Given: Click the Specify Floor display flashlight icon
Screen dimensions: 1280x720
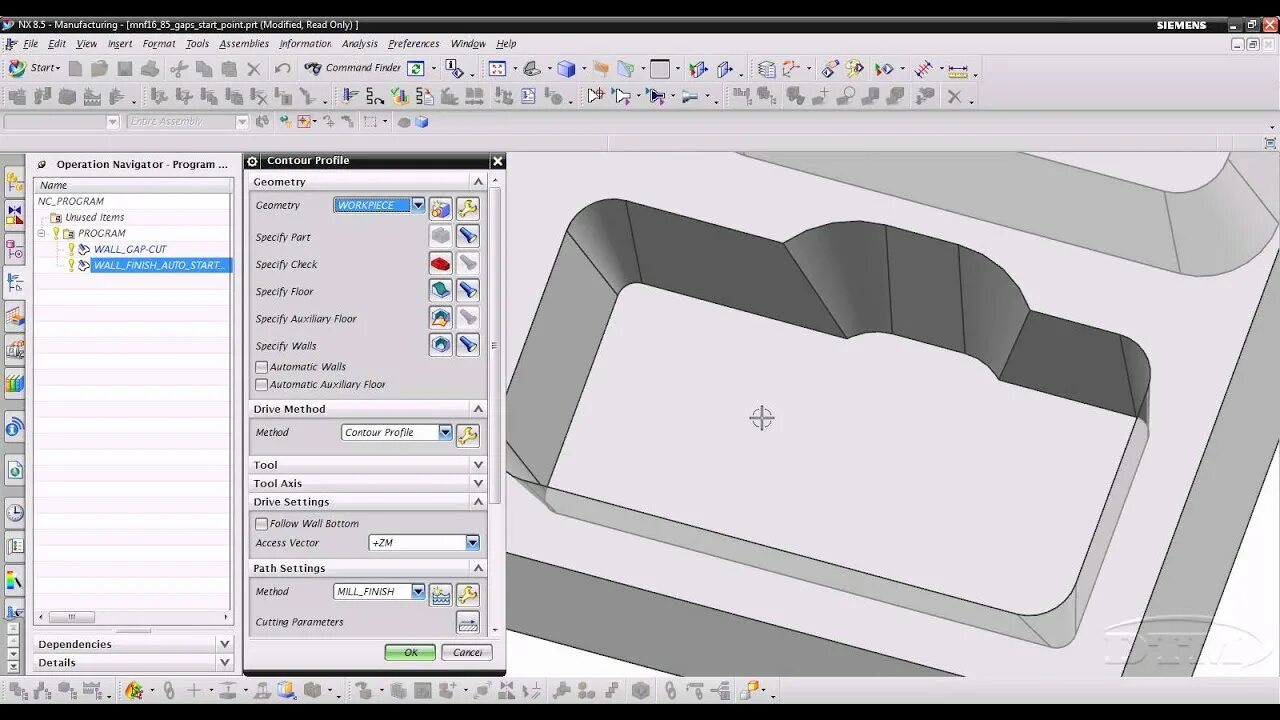Looking at the screenshot, I should (x=467, y=291).
